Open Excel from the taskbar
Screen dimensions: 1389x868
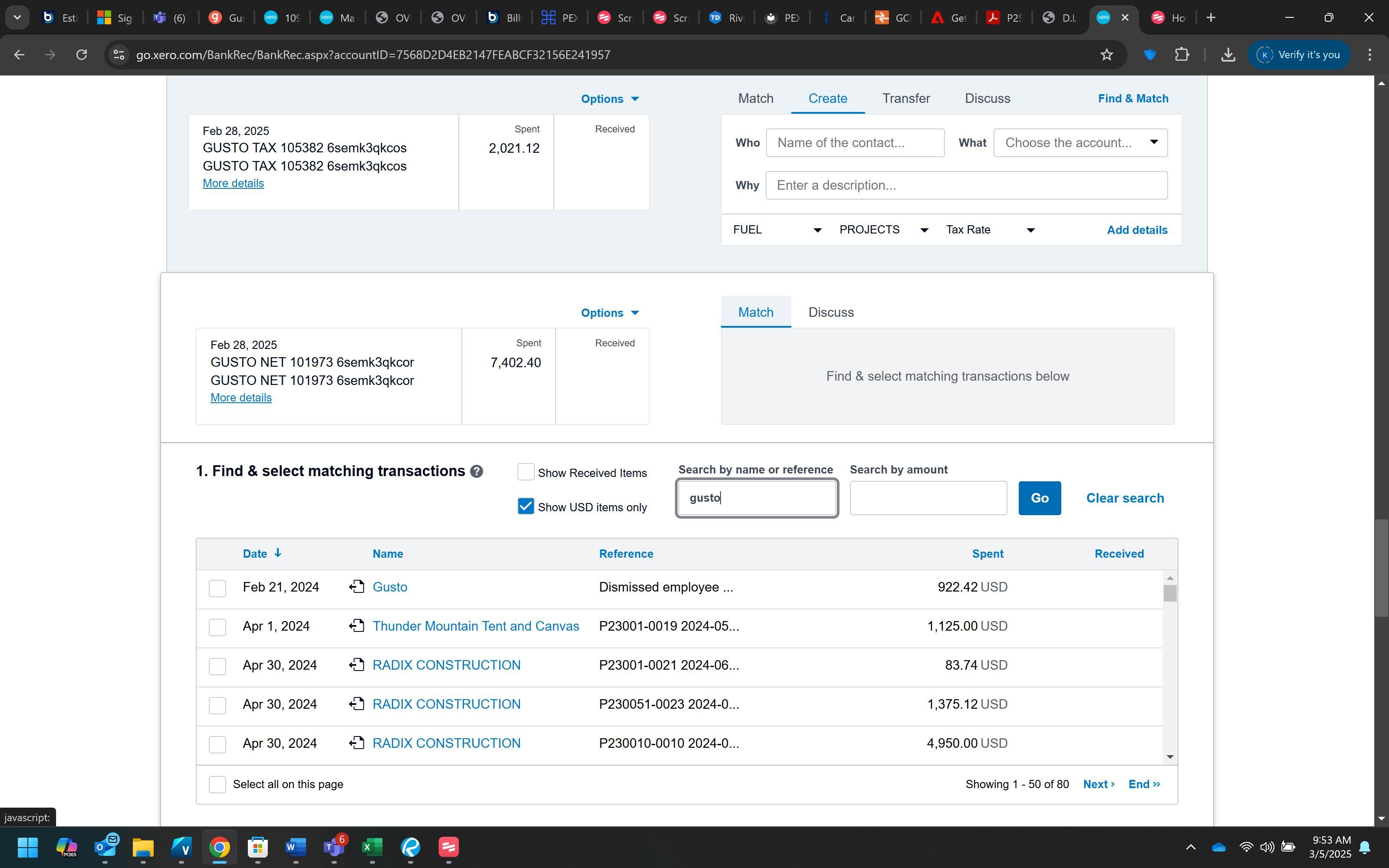click(372, 847)
